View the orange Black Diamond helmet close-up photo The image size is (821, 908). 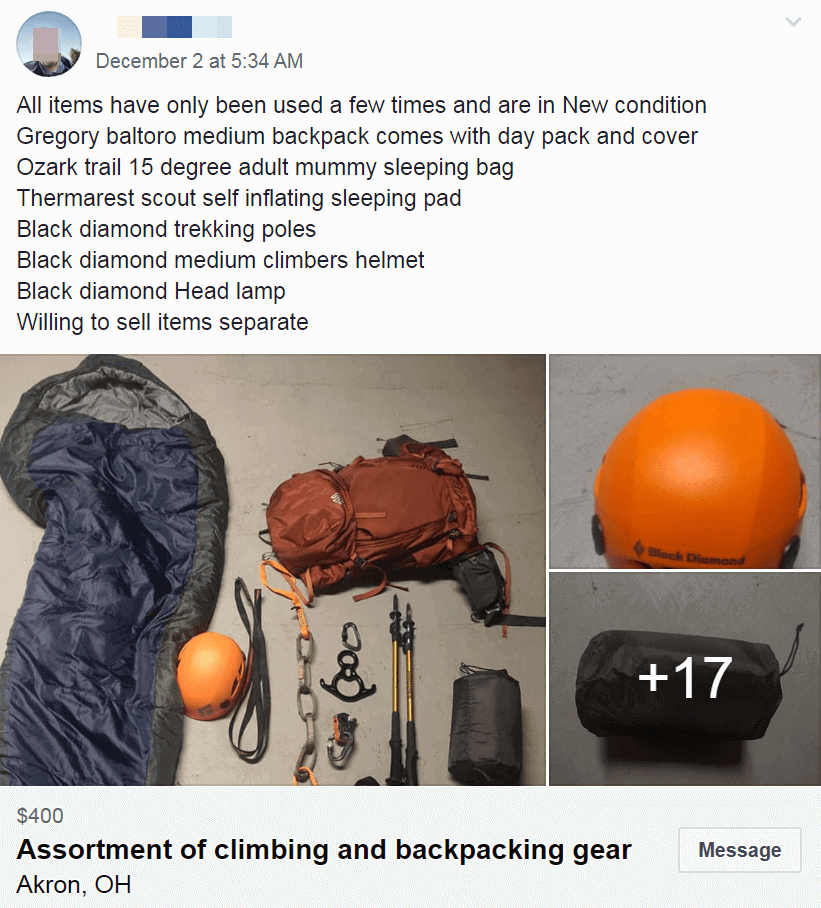point(685,462)
